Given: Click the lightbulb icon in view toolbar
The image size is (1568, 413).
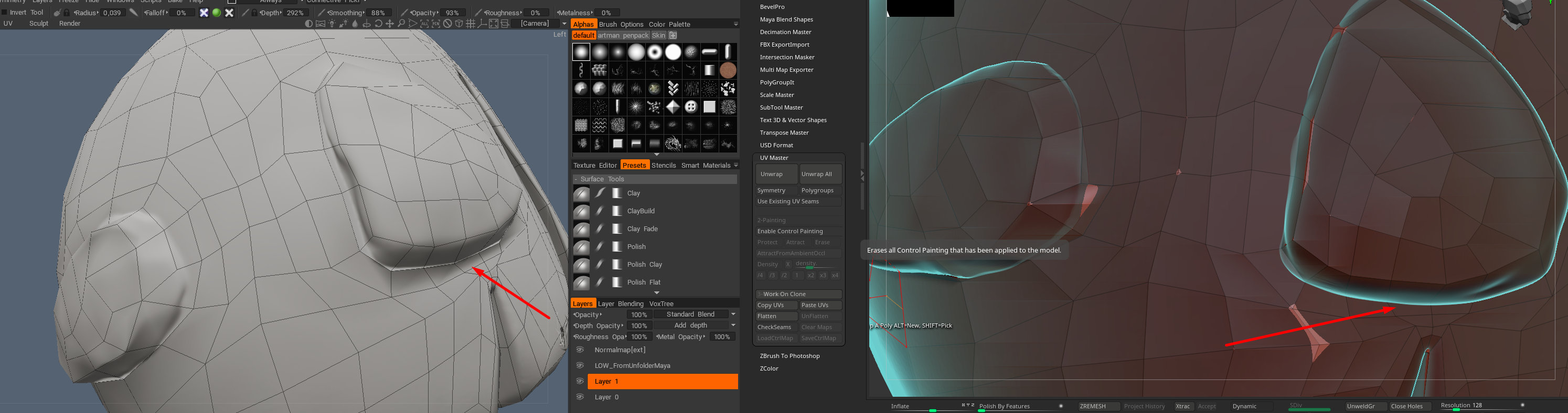Looking at the screenshot, I should click(332, 24).
